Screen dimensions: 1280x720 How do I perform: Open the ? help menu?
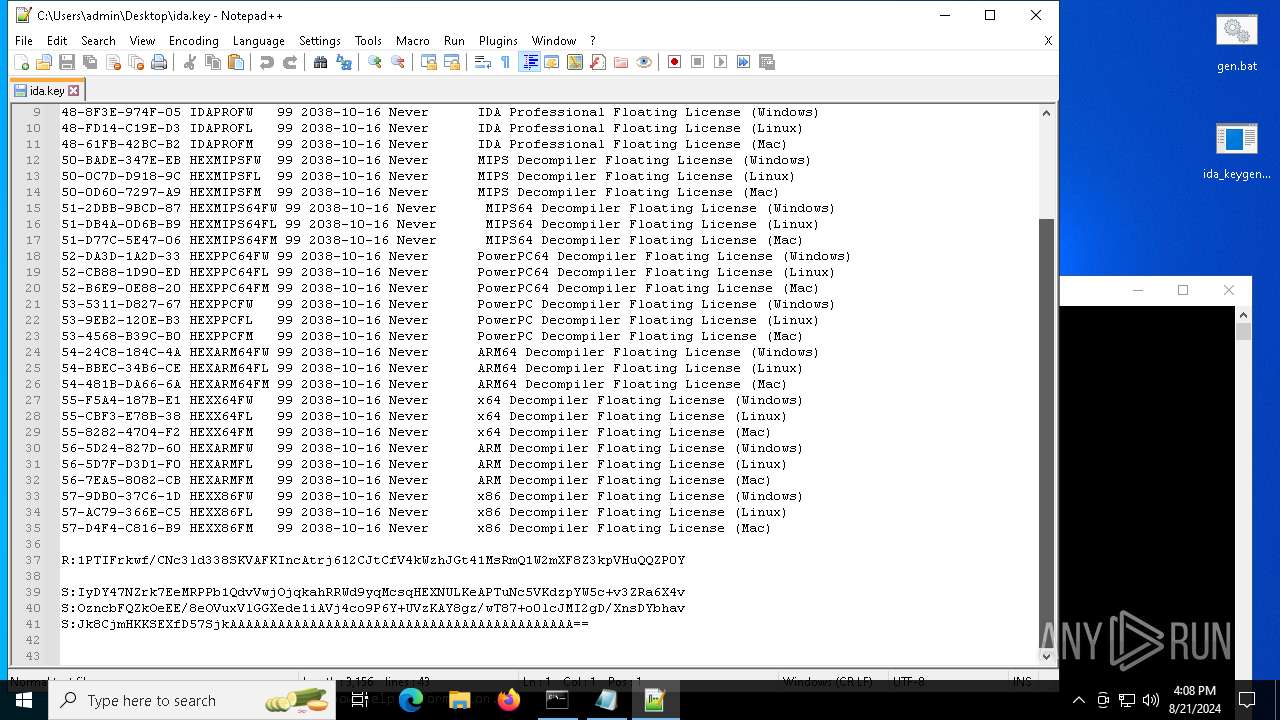click(592, 41)
